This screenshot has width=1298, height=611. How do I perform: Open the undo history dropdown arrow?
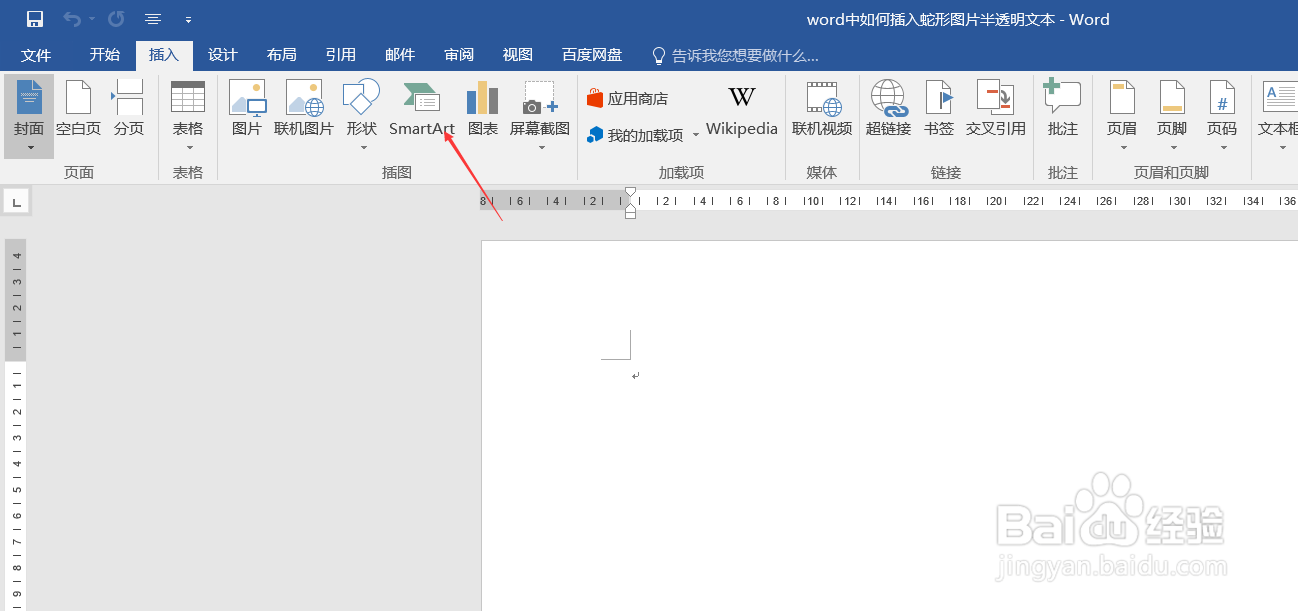[91, 20]
